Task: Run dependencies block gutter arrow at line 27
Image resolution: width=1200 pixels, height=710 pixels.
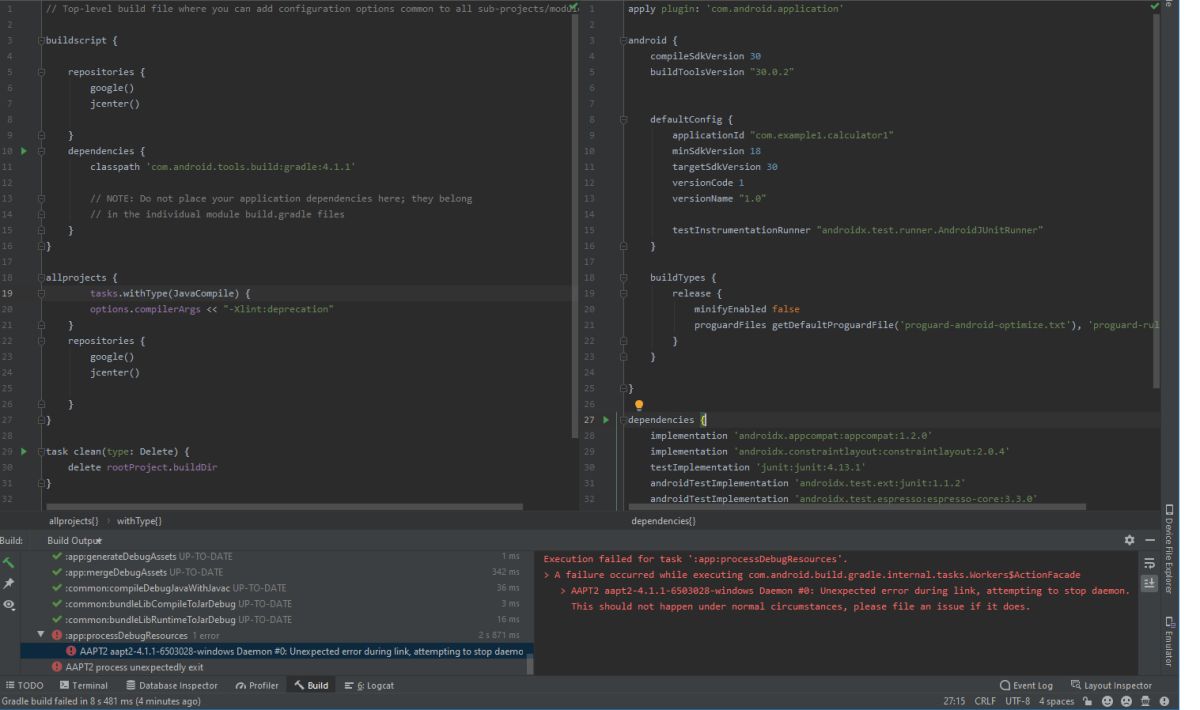Action: 606,420
